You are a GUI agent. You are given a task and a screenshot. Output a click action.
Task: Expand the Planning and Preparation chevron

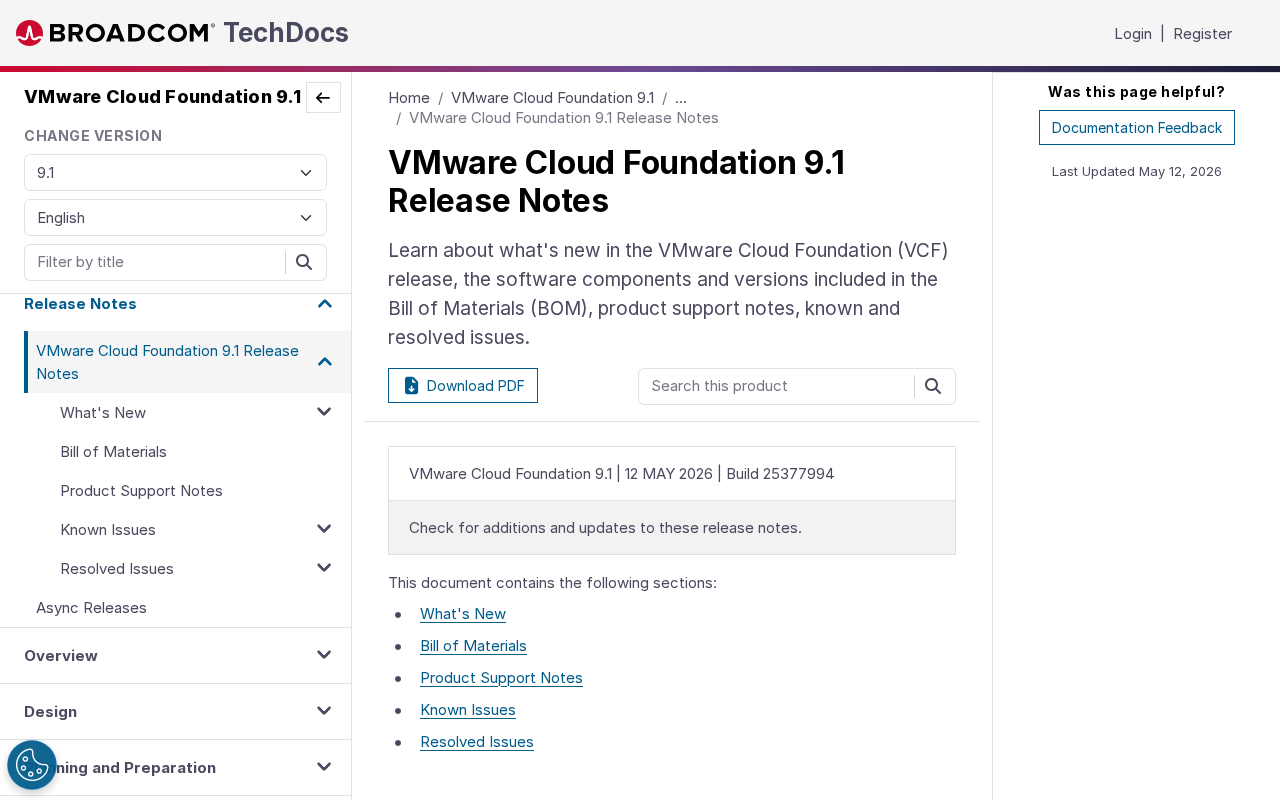click(324, 767)
